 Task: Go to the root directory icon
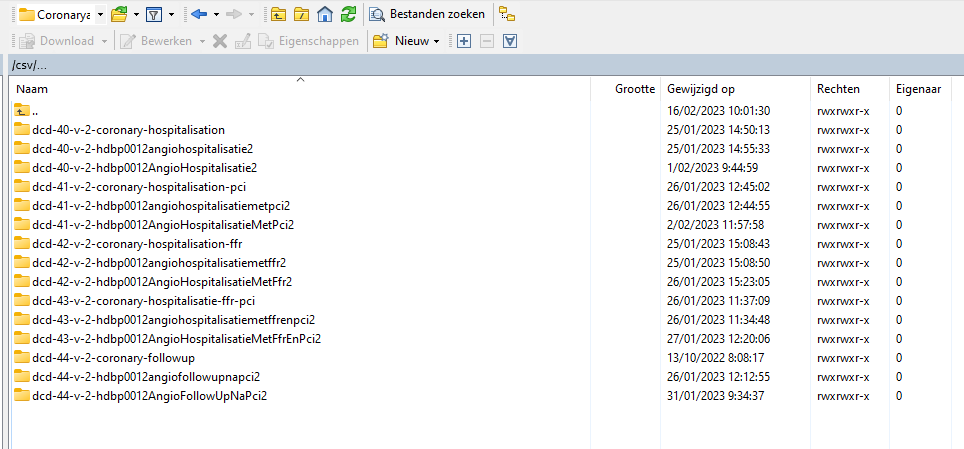[301, 14]
